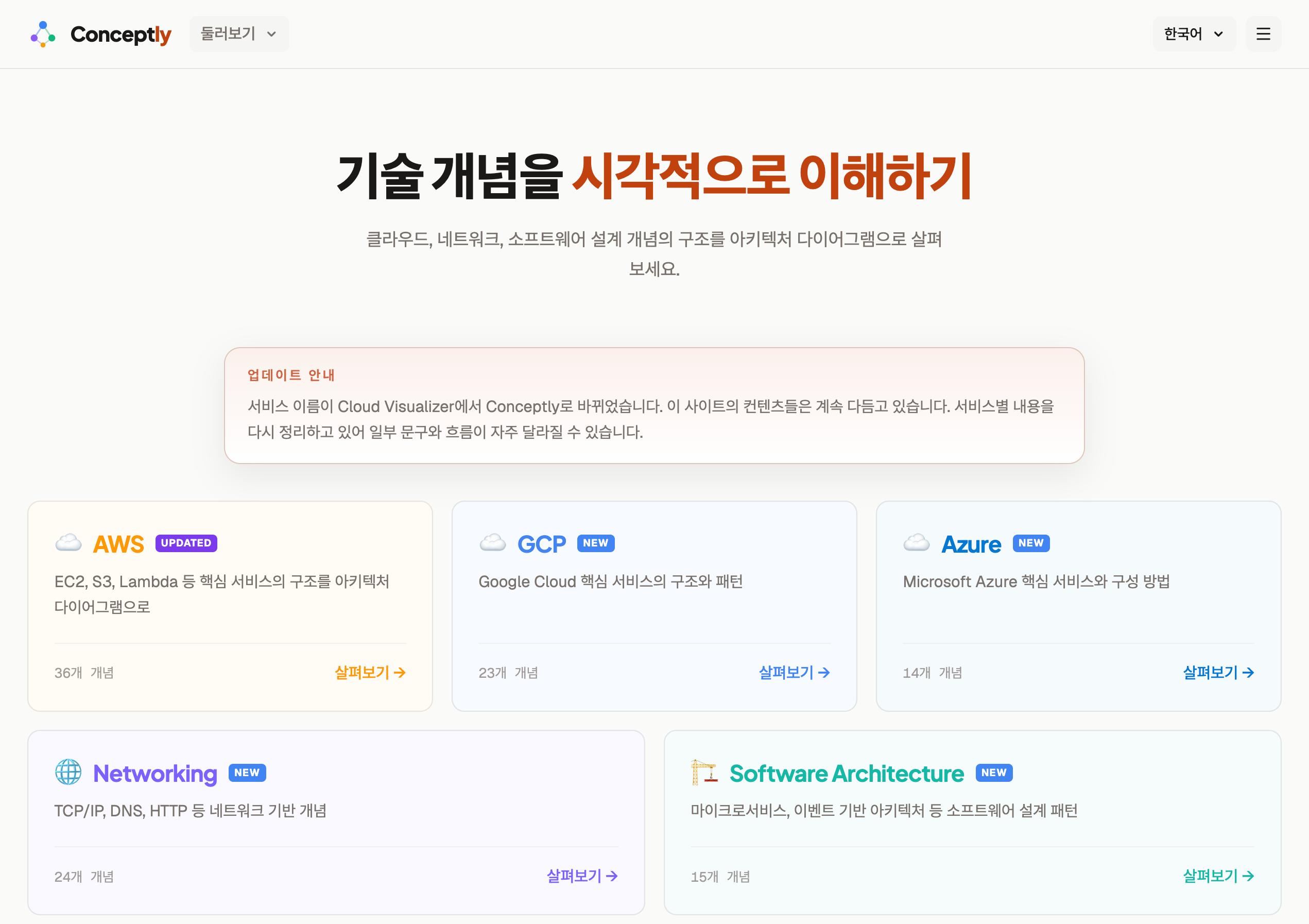
Task: Open the hamburger menu
Action: [1263, 34]
